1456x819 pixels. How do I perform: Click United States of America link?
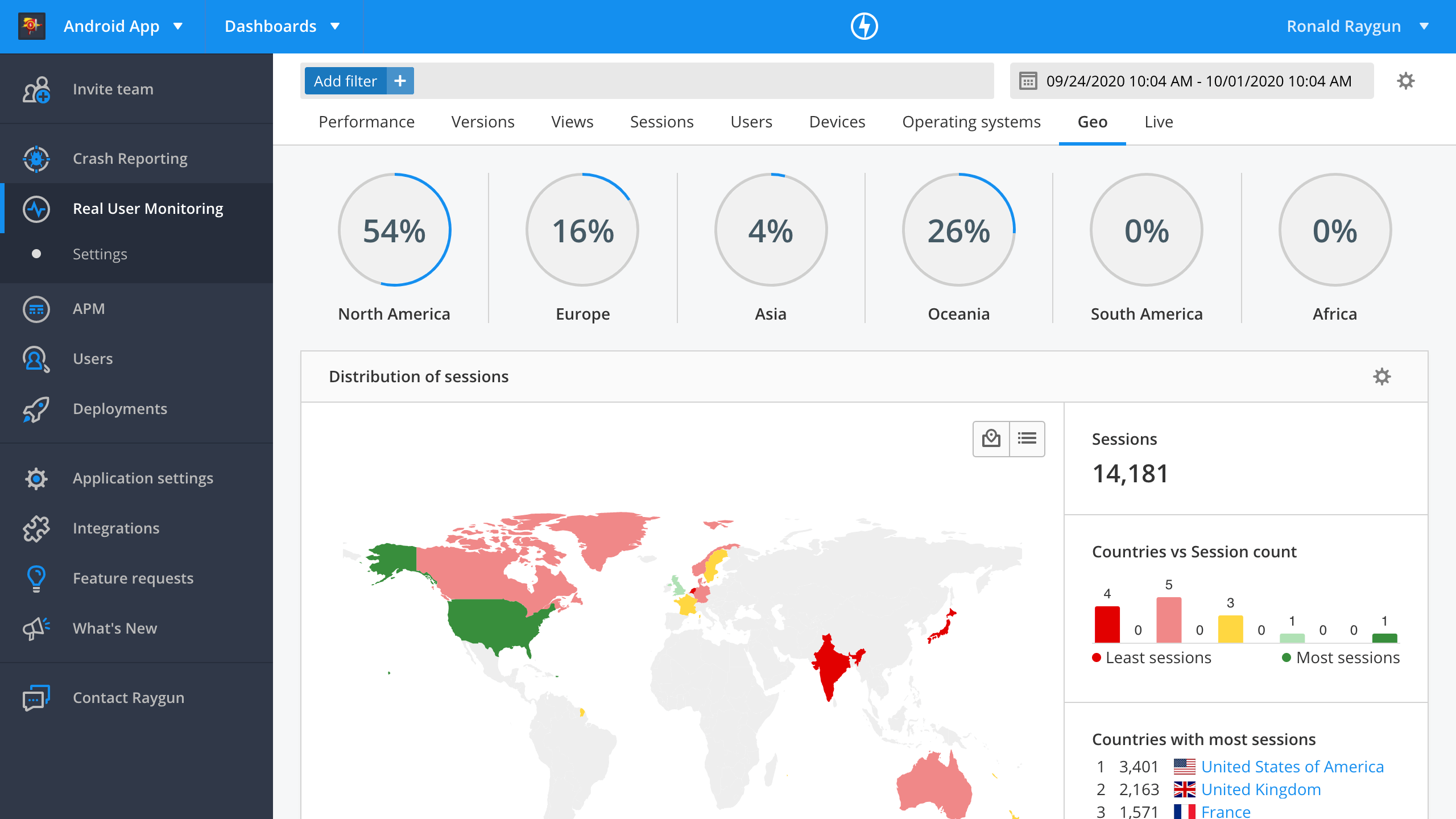pos(1294,766)
